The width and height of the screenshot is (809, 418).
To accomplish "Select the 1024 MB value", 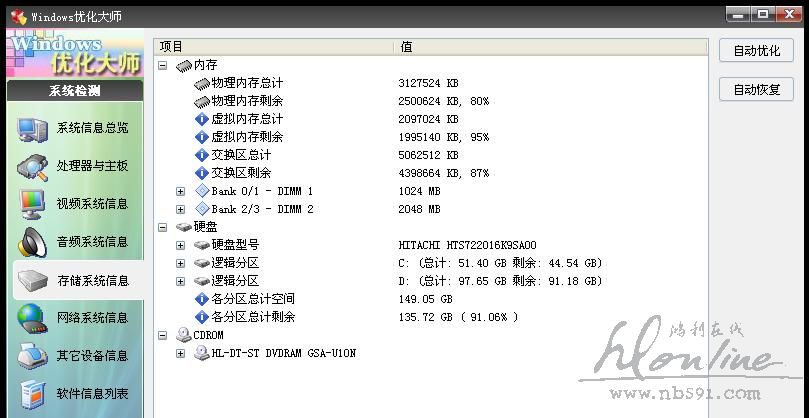I will pyautogui.click(x=419, y=191).
